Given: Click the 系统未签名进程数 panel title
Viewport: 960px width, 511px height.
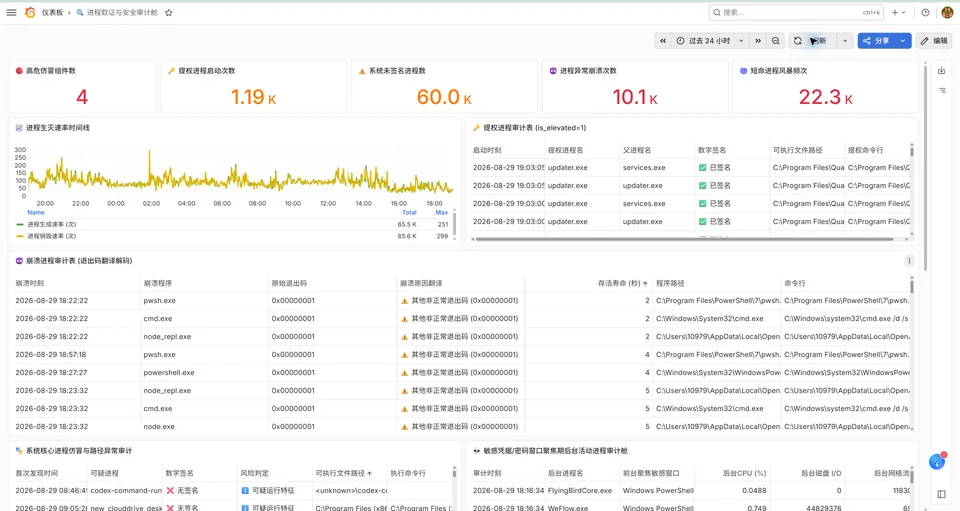Looking at the screenshot, I should [397, 70].
